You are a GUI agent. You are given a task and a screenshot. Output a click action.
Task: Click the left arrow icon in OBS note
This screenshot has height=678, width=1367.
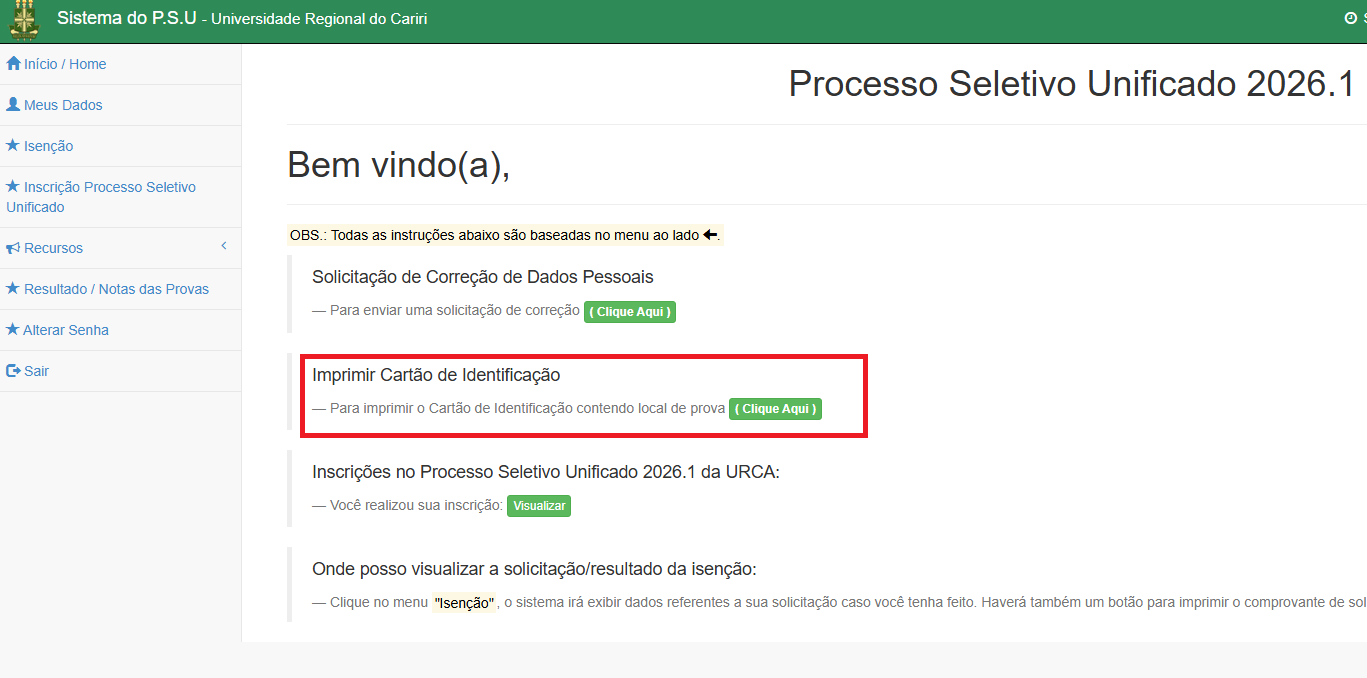710,235
